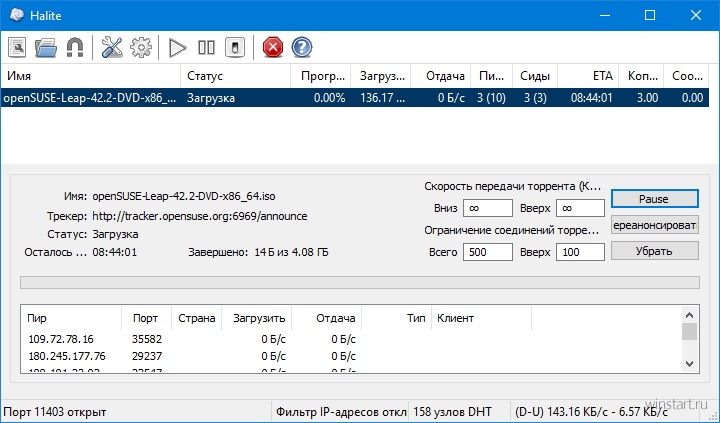Screen dimensions: 720x423
Task: Click the Halite app icon in title bar
Action: pyautogui.click(x=17, y=15)
